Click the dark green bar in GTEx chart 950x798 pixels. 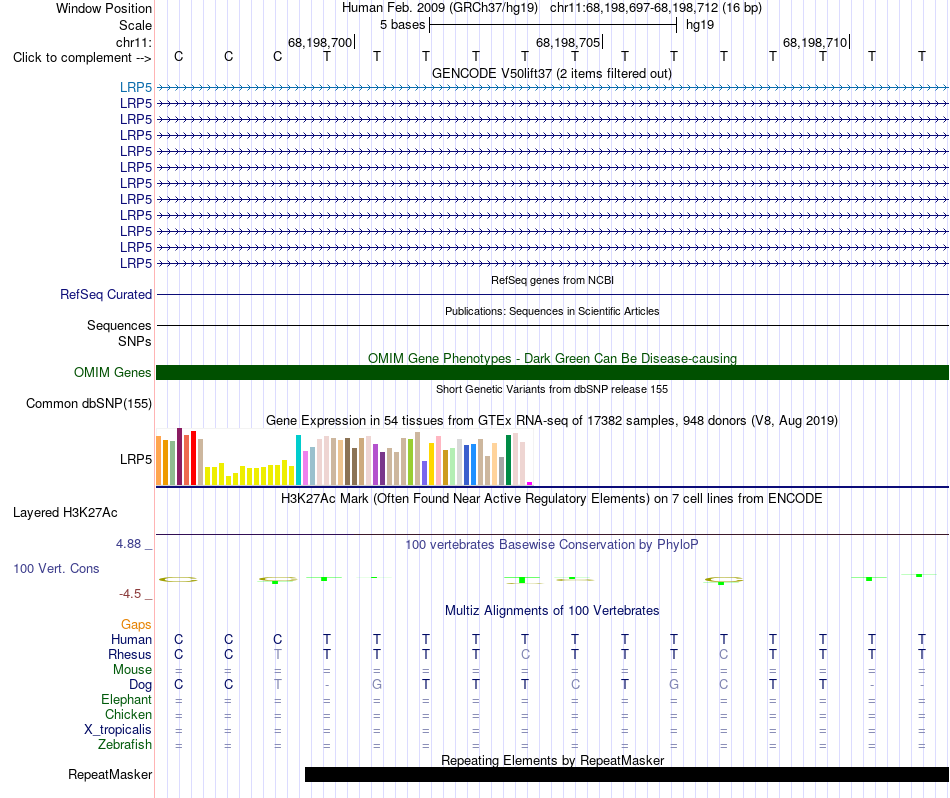click(x=508, y=460)
